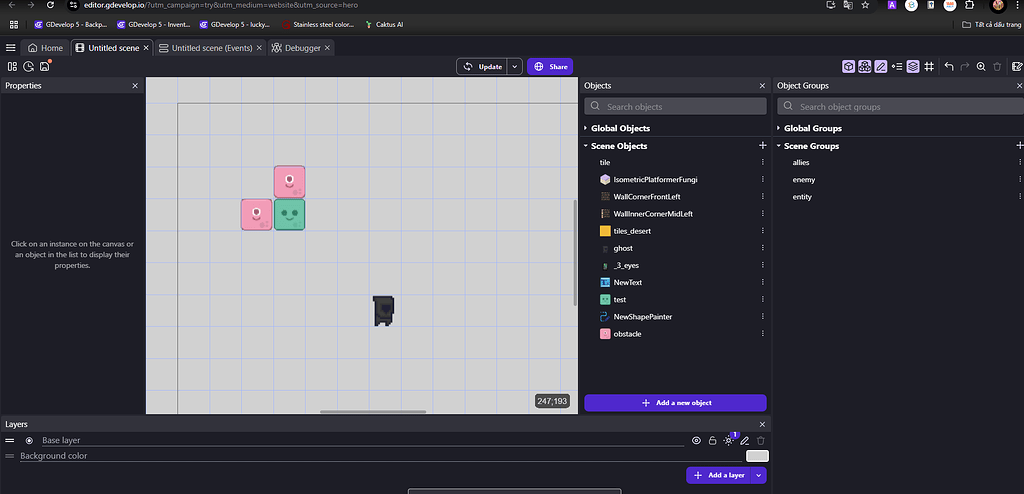
Task: Click the toolbar delete trash icon
Action: [x=997, y=66]
